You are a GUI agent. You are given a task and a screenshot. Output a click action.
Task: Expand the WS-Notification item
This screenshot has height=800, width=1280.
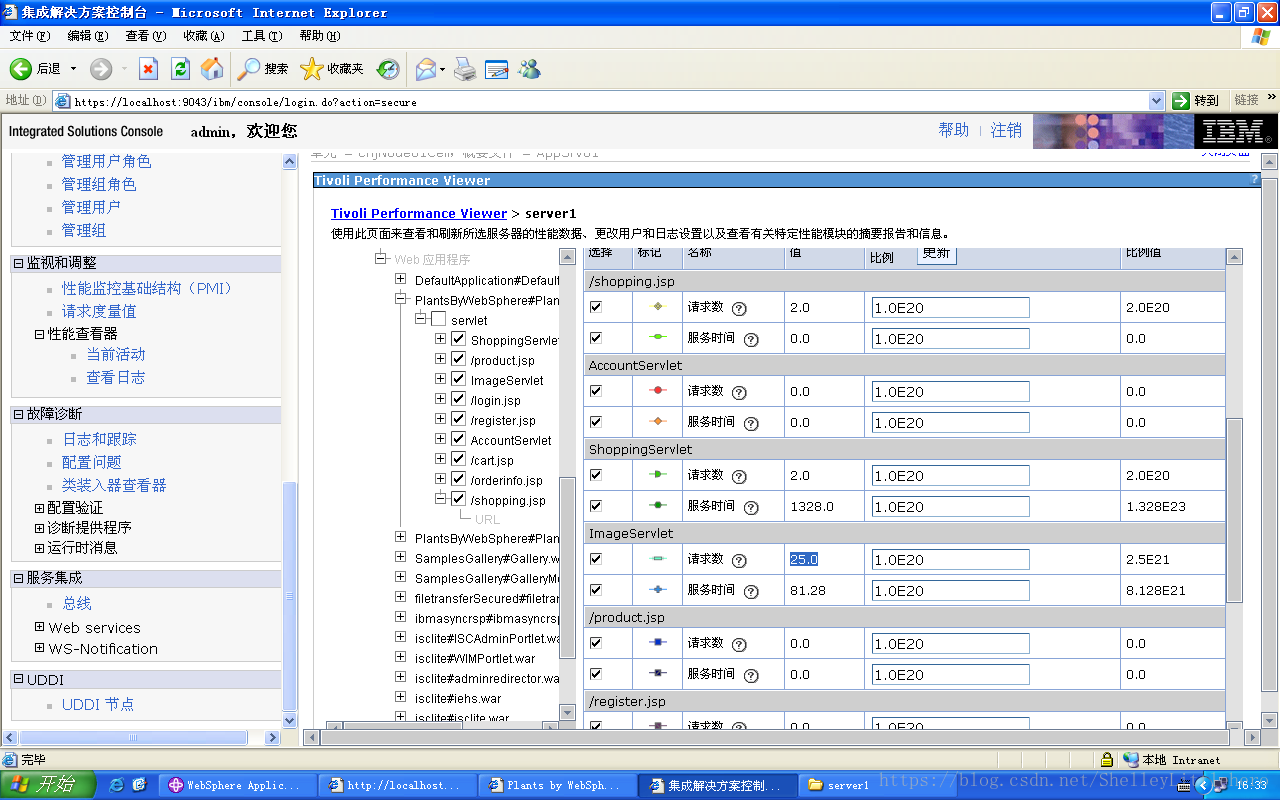pyautogui.click(x=40, y=648)
